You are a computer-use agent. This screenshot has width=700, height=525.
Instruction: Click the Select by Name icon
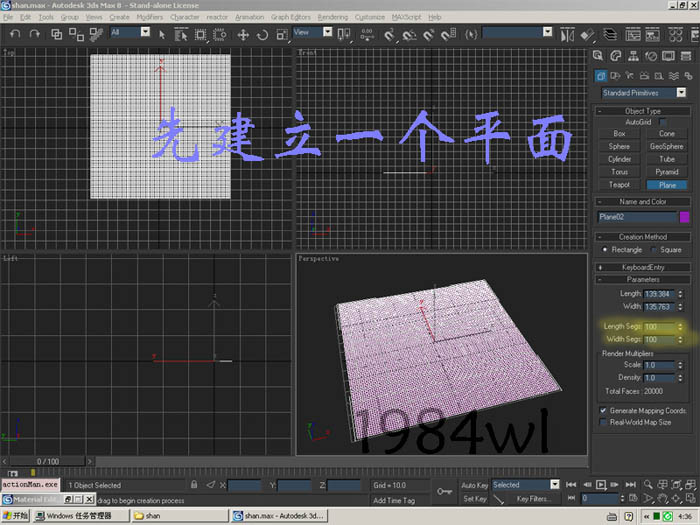(181, 34)
